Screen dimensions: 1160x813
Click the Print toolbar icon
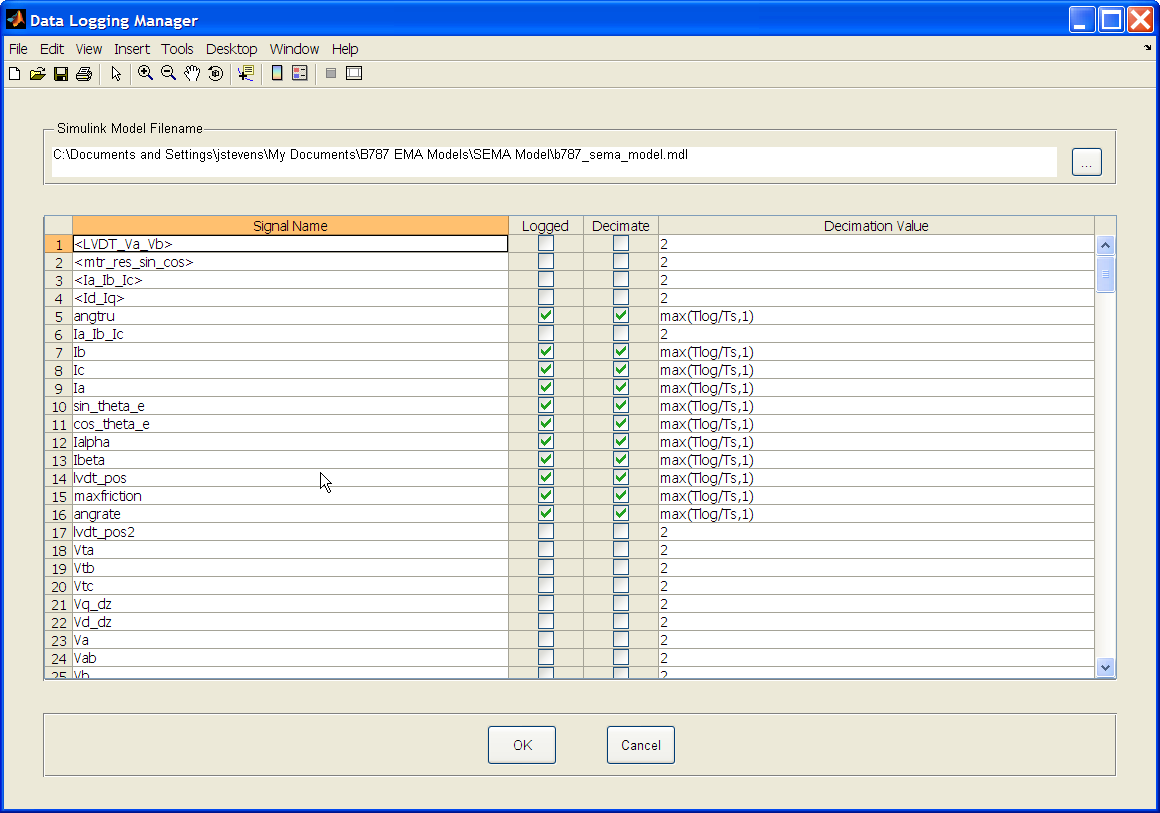[84, 73]
